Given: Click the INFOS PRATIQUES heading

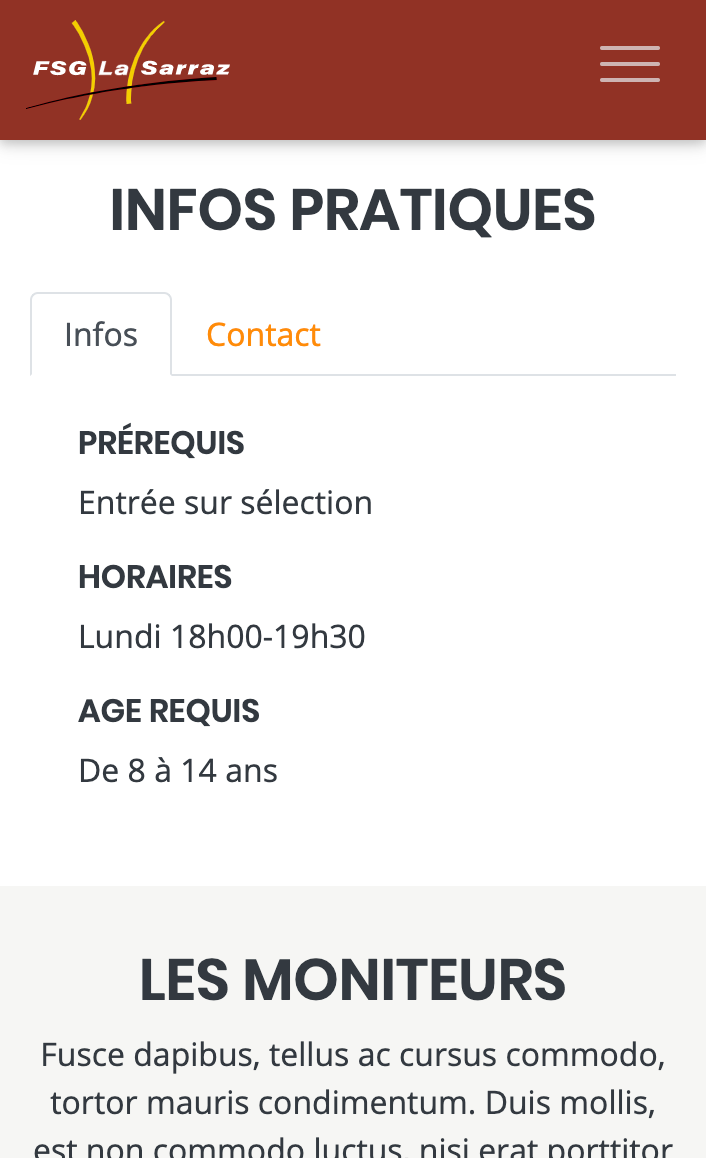Looking at the screenshot, I should pos(353,209).
